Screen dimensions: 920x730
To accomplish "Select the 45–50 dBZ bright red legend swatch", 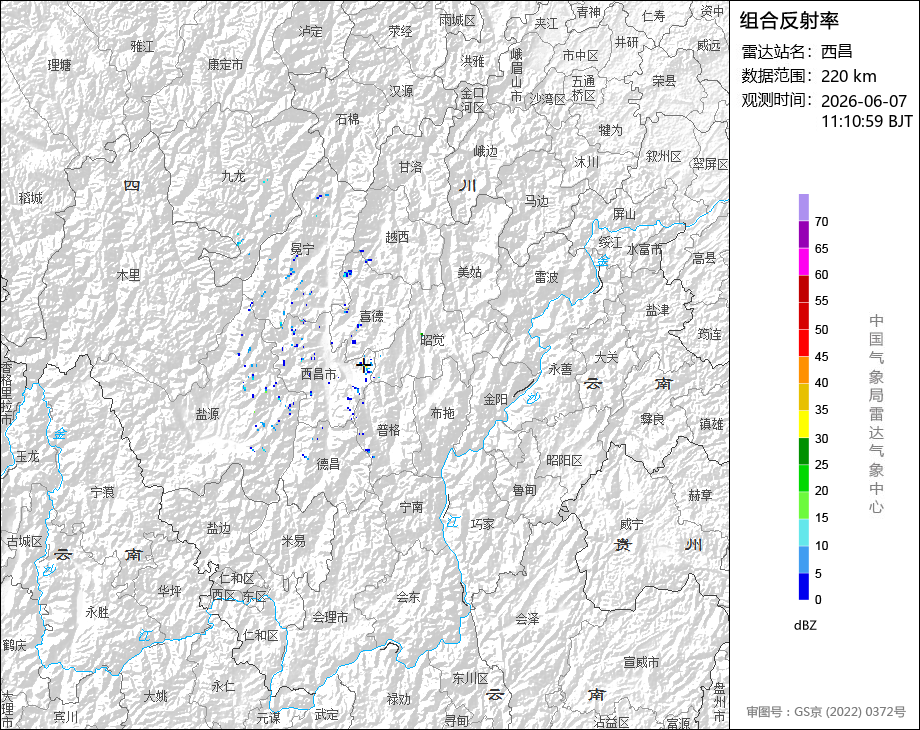I will pyautogui.click(x=804, y=343).
